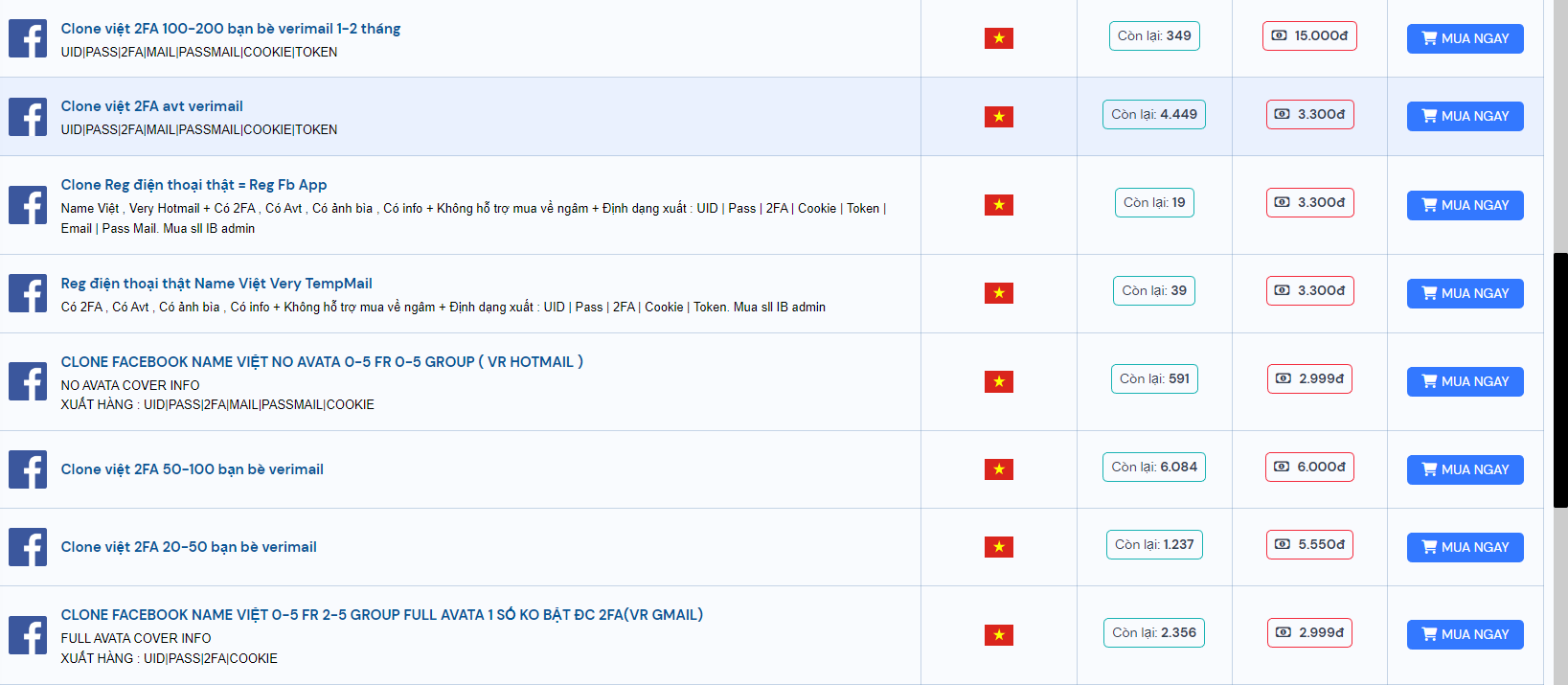
Task: Click the Facebook icon beside 'NO AVATA 0-5 FR' product
Action: 28,381
